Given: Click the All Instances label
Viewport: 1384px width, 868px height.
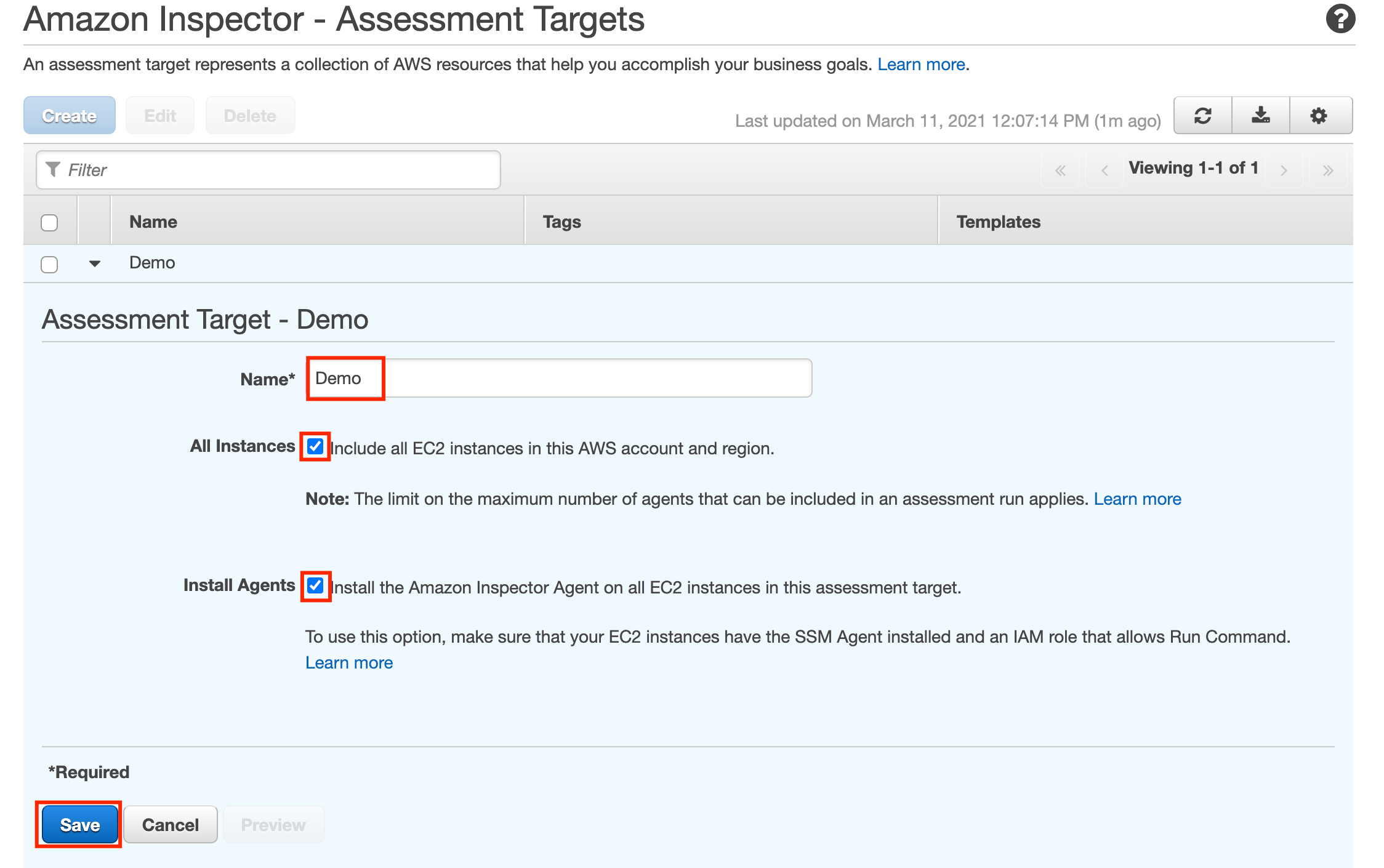Looking at the screenshot, I should coord(243,446).
